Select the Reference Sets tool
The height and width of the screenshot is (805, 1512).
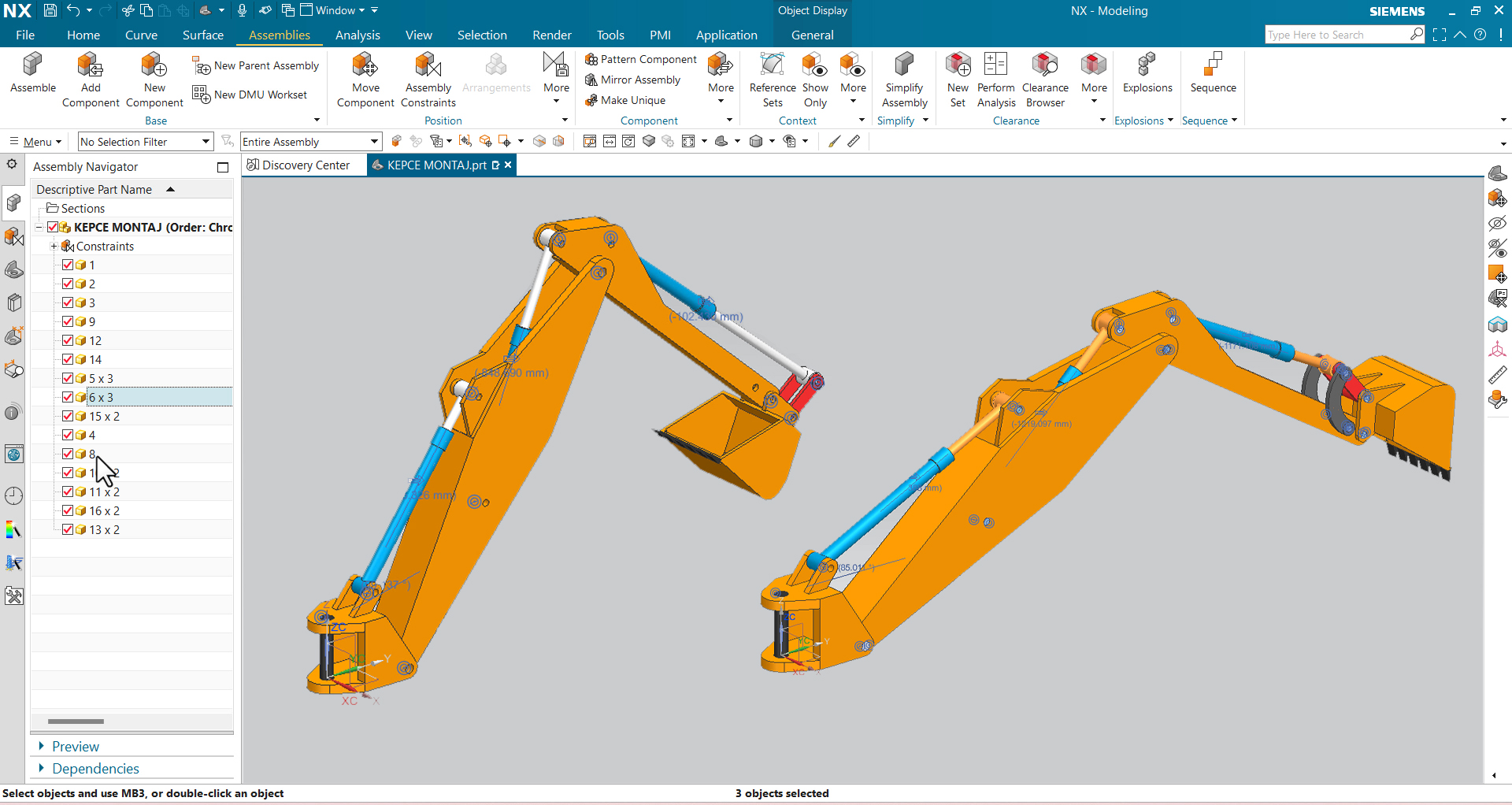[772, 77]
